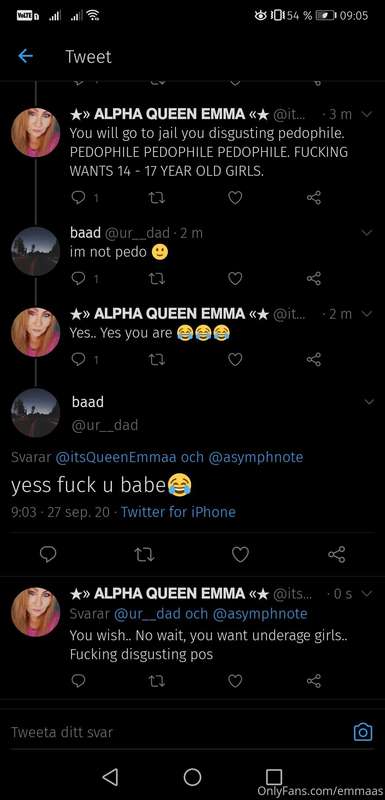Open @itsQueenEmmaa mention link
385x800 pixels.
pos(115,457)
